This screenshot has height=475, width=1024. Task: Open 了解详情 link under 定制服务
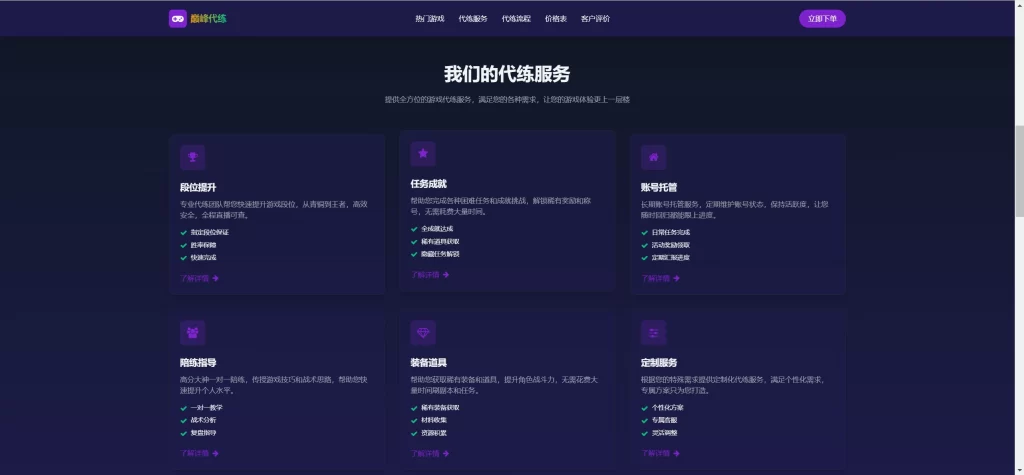click(660, 453)
